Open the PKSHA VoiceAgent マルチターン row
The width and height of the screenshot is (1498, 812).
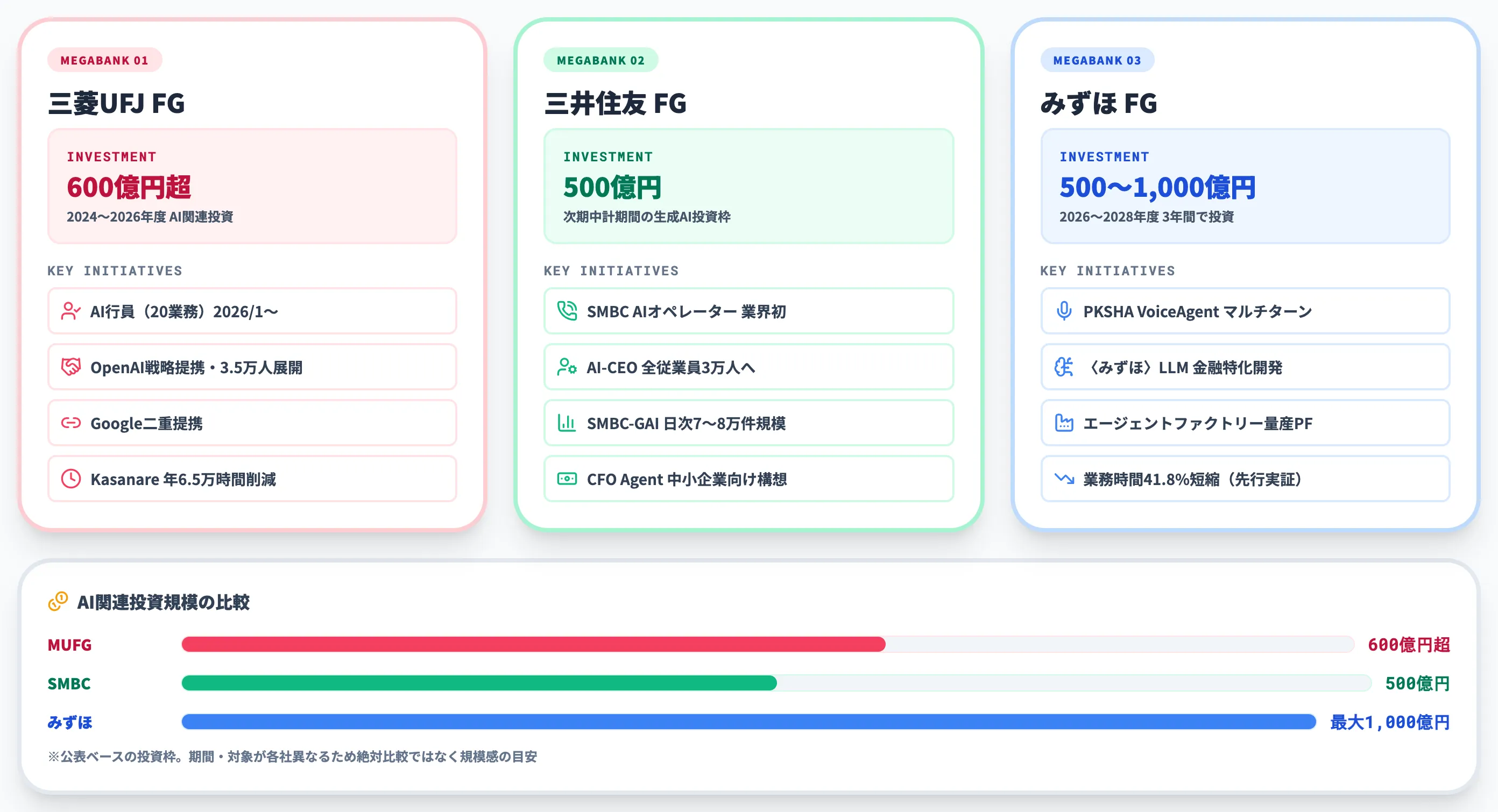(x=1245, y=311)
